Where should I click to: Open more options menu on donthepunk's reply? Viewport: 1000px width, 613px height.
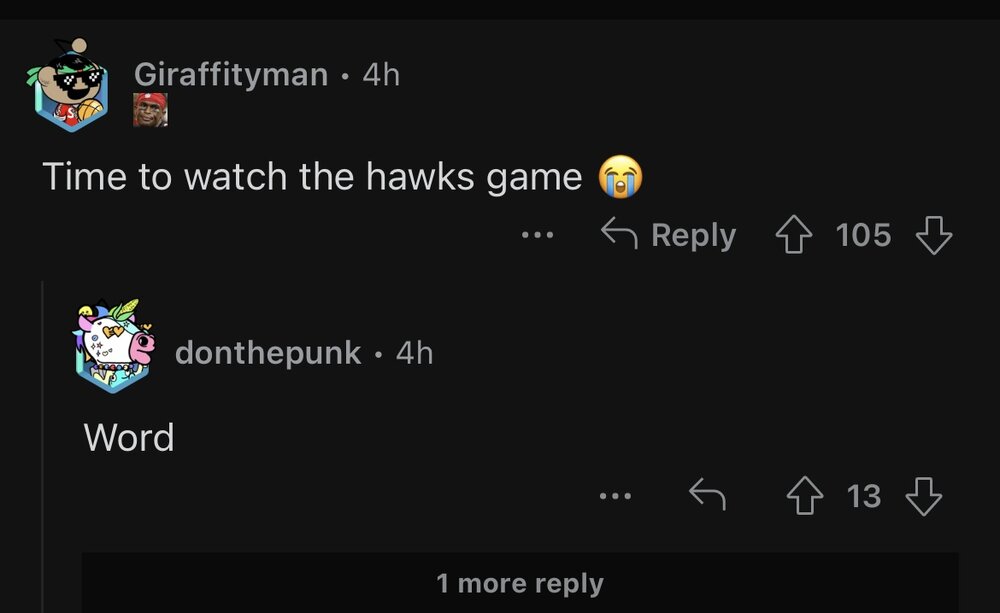point(616,495)
